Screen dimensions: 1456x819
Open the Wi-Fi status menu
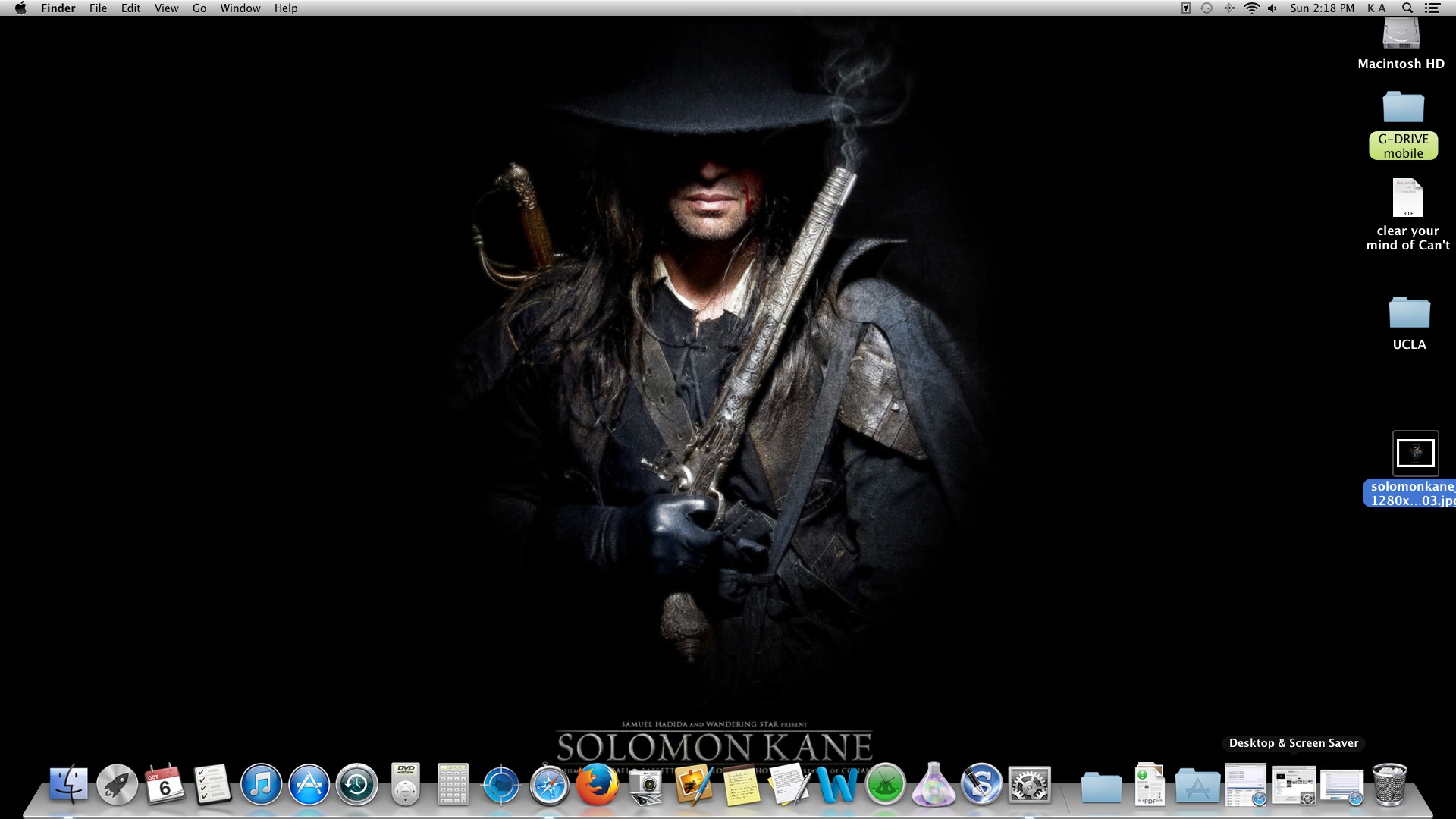(x=1252, y=8)
